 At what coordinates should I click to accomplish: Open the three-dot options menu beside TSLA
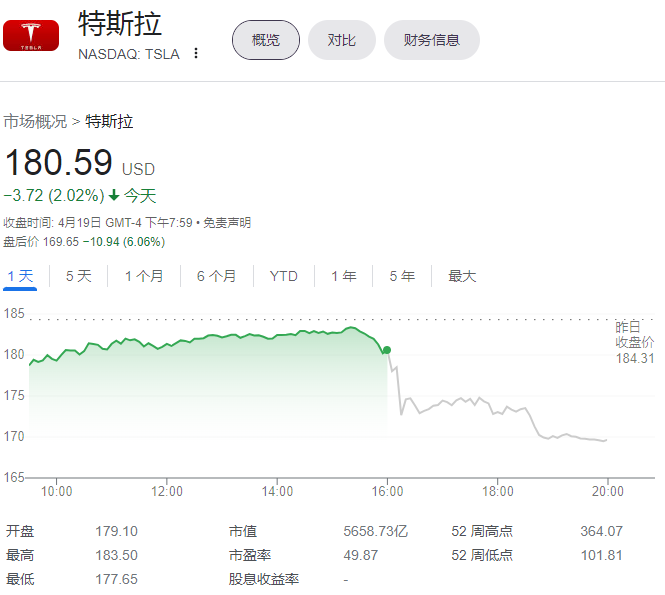click(x=196, y=54)
